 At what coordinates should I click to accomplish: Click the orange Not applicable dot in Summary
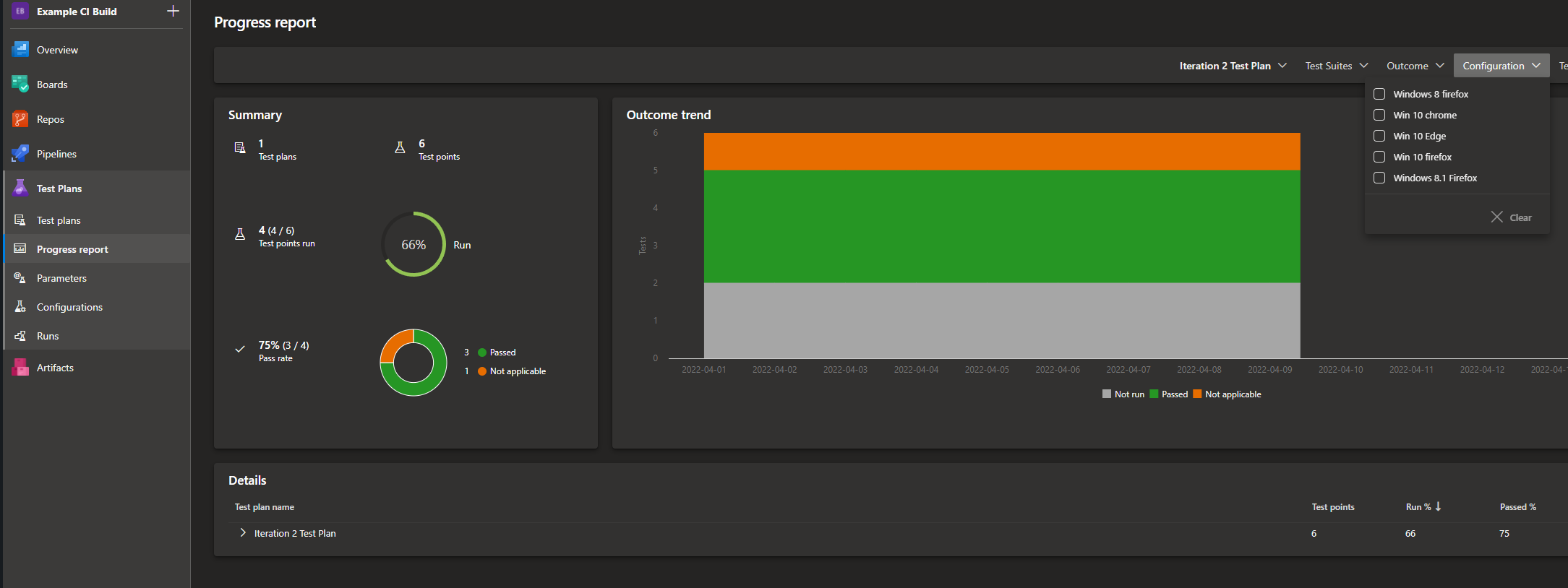[482, 371]
